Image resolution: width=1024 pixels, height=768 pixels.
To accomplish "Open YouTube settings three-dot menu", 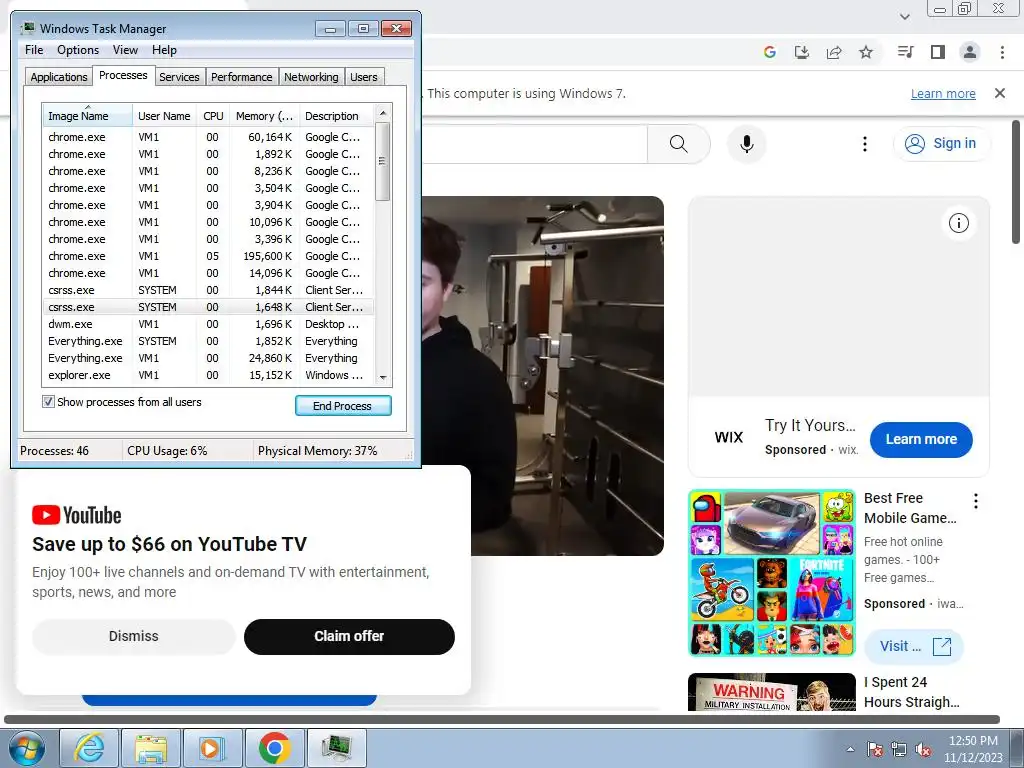I will (x=865, y=144).
